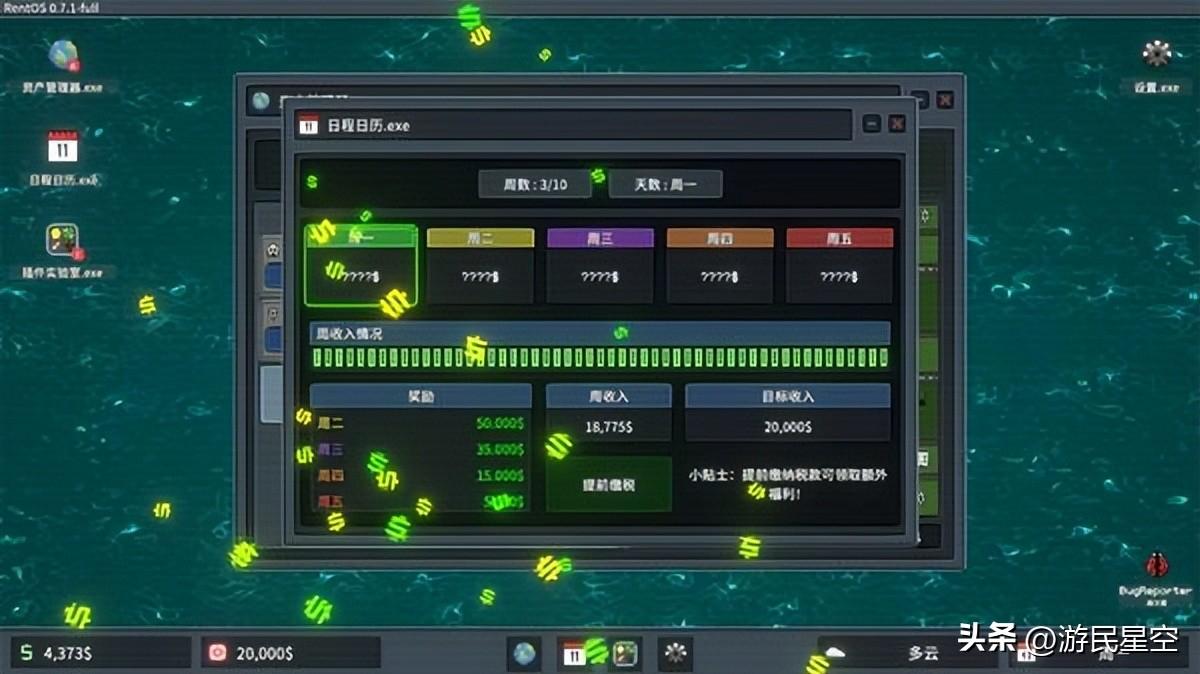Click the 天数: 周一 label
Screen dimensions: 1200x674
tap(665, 185)
